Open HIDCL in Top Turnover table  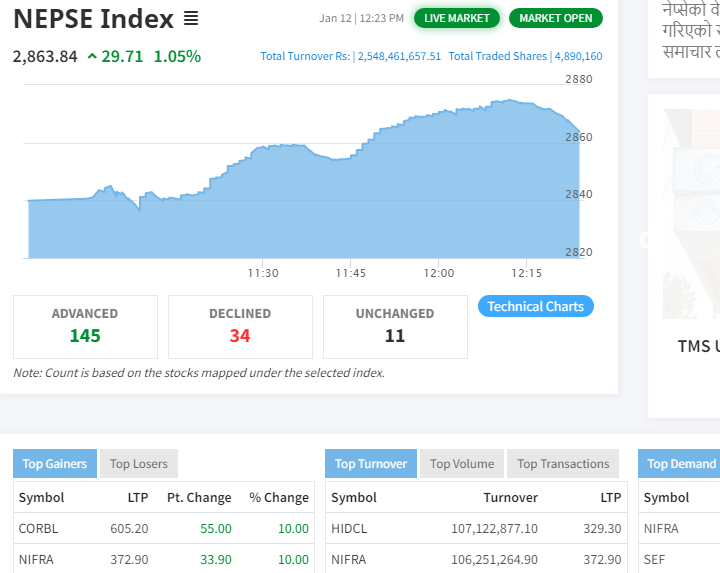pos(349,528)
